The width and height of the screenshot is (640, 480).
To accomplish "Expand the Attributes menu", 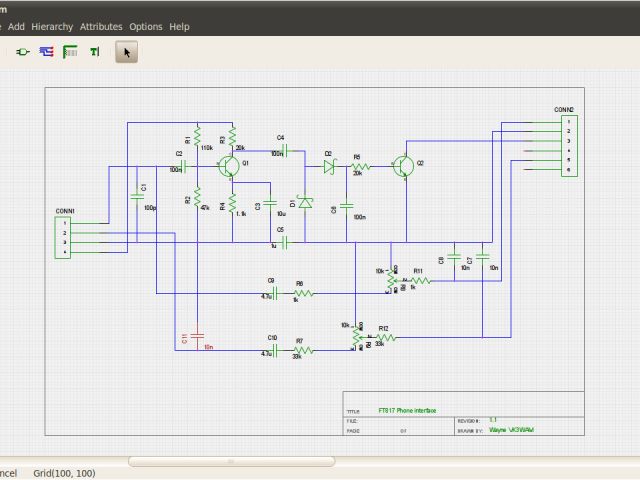I will pyautogui.click(x=101, y=26).
